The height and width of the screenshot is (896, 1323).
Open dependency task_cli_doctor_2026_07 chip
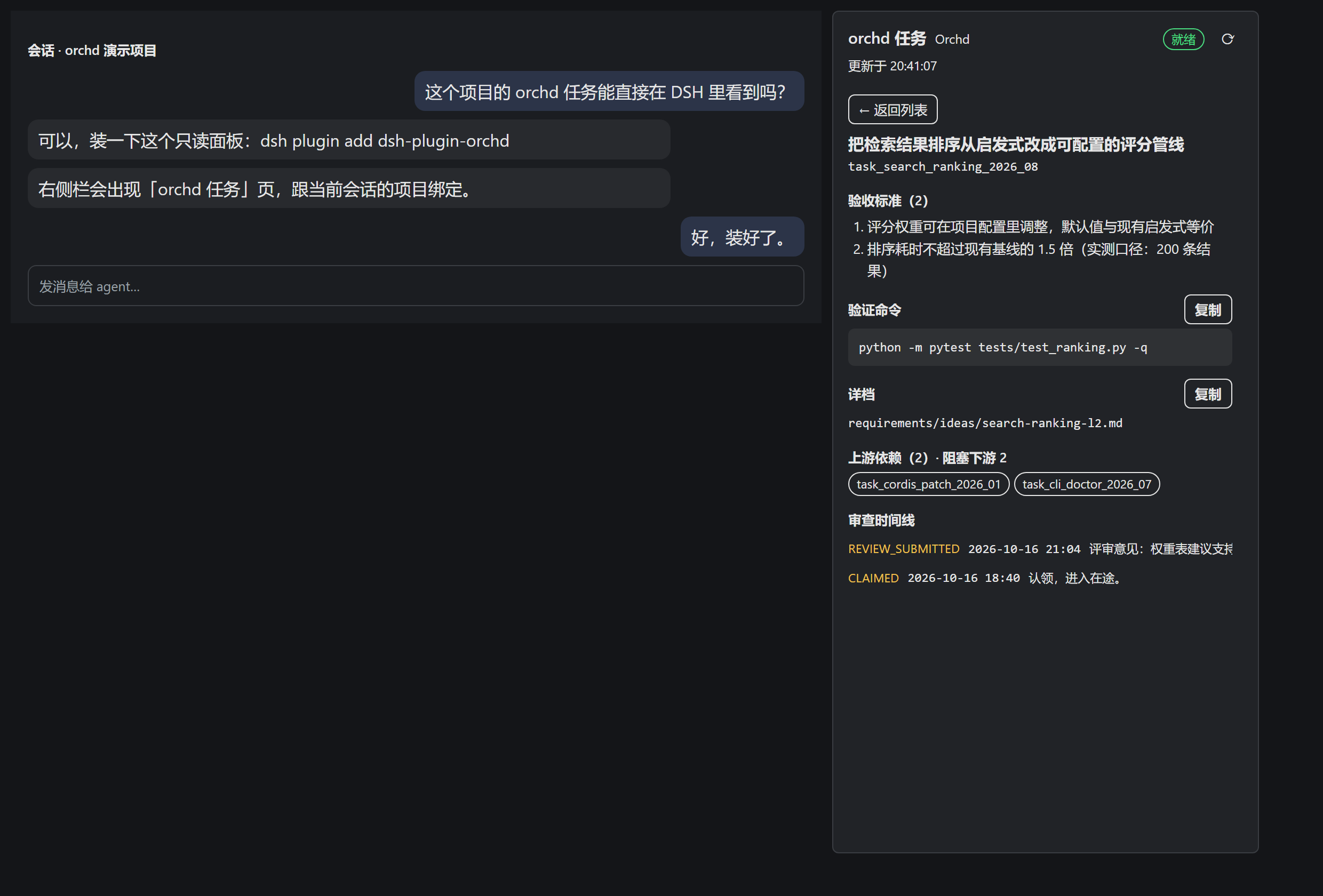click(x=1086, y=484)
